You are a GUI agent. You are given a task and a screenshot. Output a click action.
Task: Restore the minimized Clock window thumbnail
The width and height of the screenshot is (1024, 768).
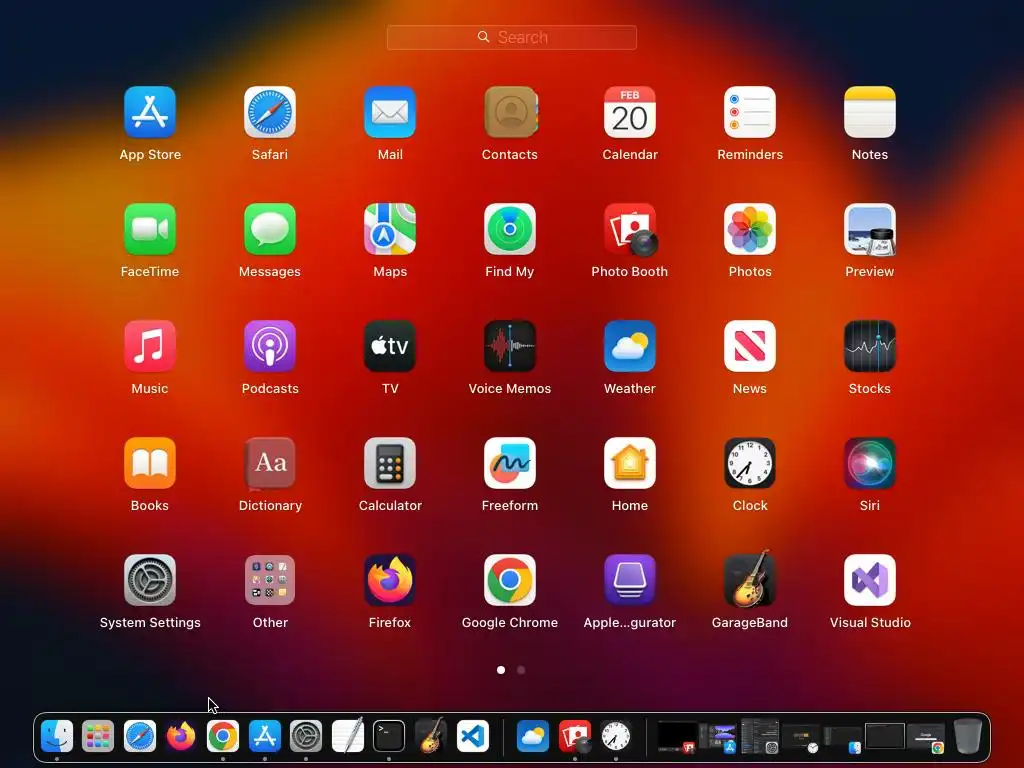tap(801, 738)
